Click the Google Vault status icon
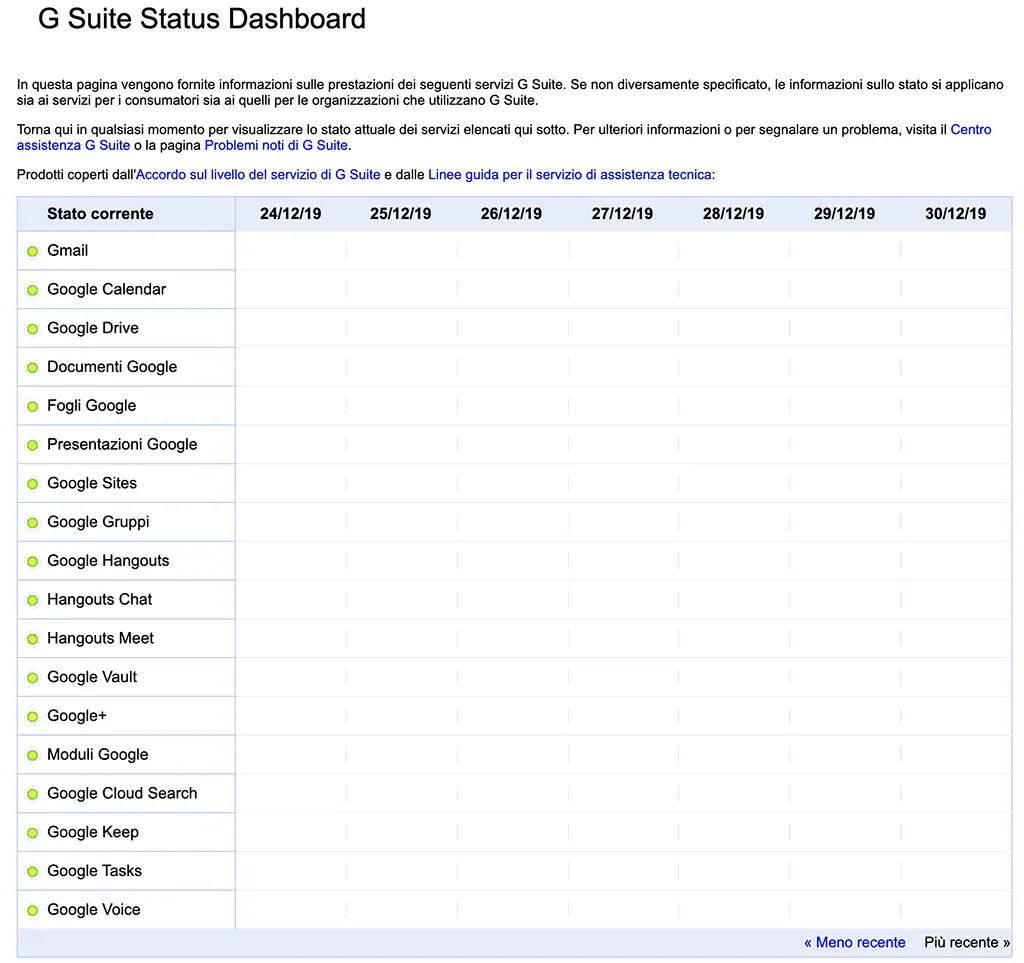Viewport: 1024px width, 963px height. (32, 678)
